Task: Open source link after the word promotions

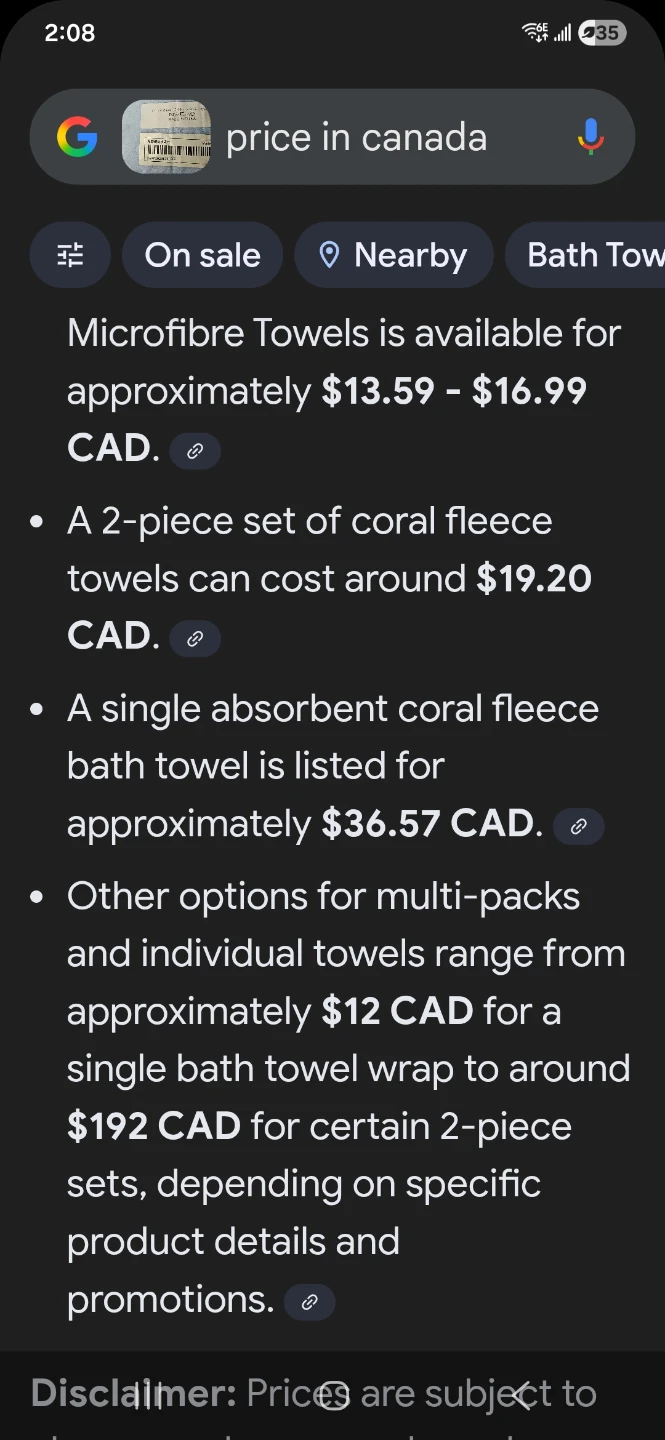Action: [310, 1302]
